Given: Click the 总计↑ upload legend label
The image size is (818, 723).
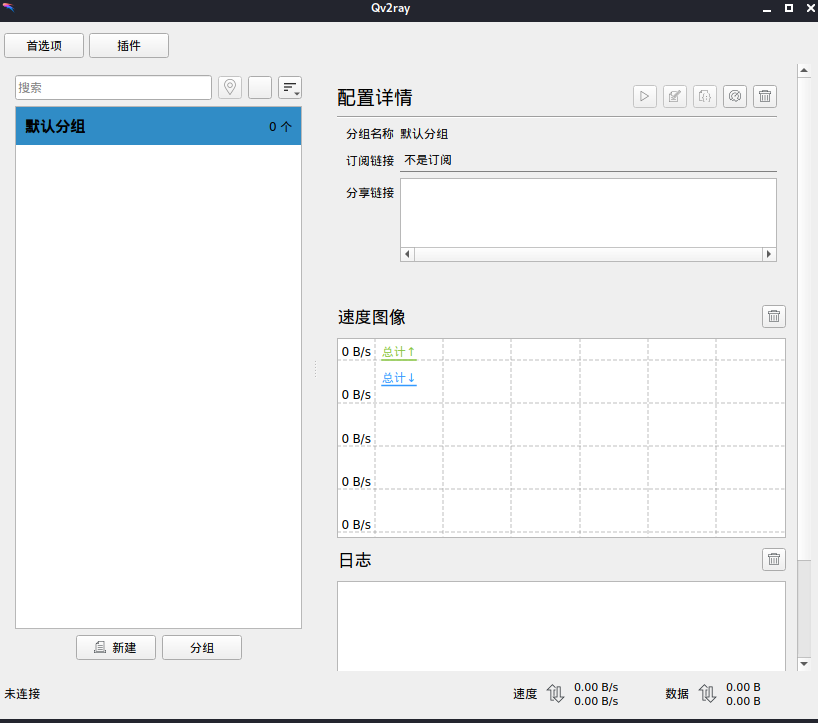Looking at the screenshot, I should point(398,352).
